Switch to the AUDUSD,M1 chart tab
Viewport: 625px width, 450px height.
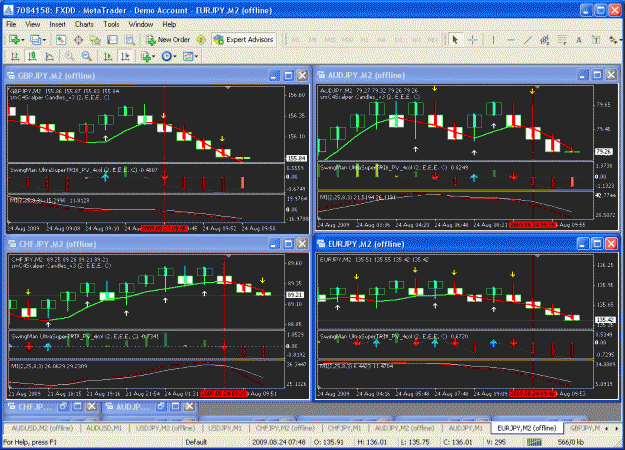104,428
